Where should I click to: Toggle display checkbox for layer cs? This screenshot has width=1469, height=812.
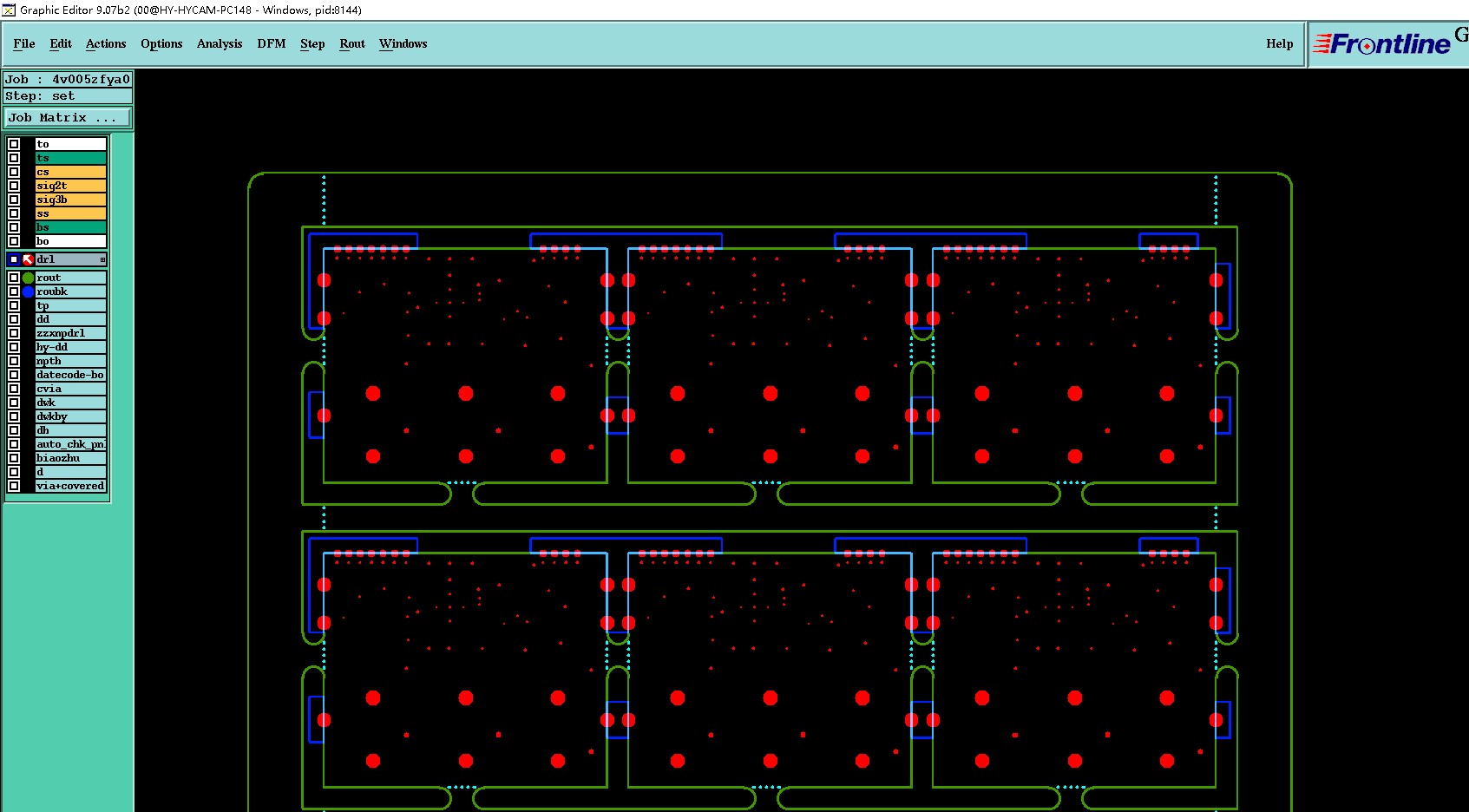(x=14, y=172)
